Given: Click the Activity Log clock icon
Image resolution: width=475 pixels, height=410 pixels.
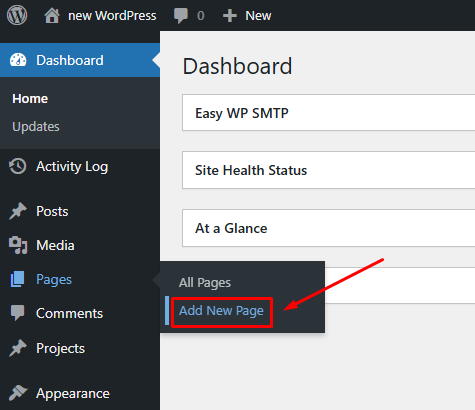Looking at the screenshot, I should [18, 166].
